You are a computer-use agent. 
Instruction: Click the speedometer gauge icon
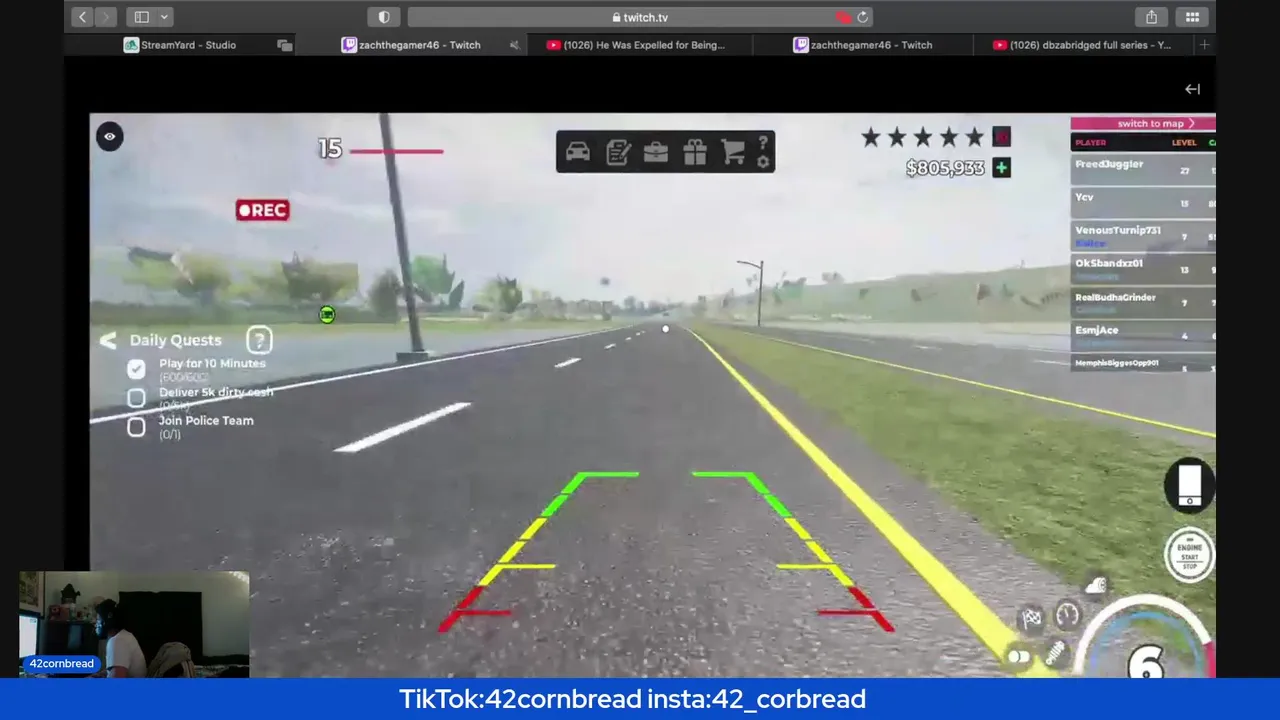pyautogui.click(x=1068, y=614)
